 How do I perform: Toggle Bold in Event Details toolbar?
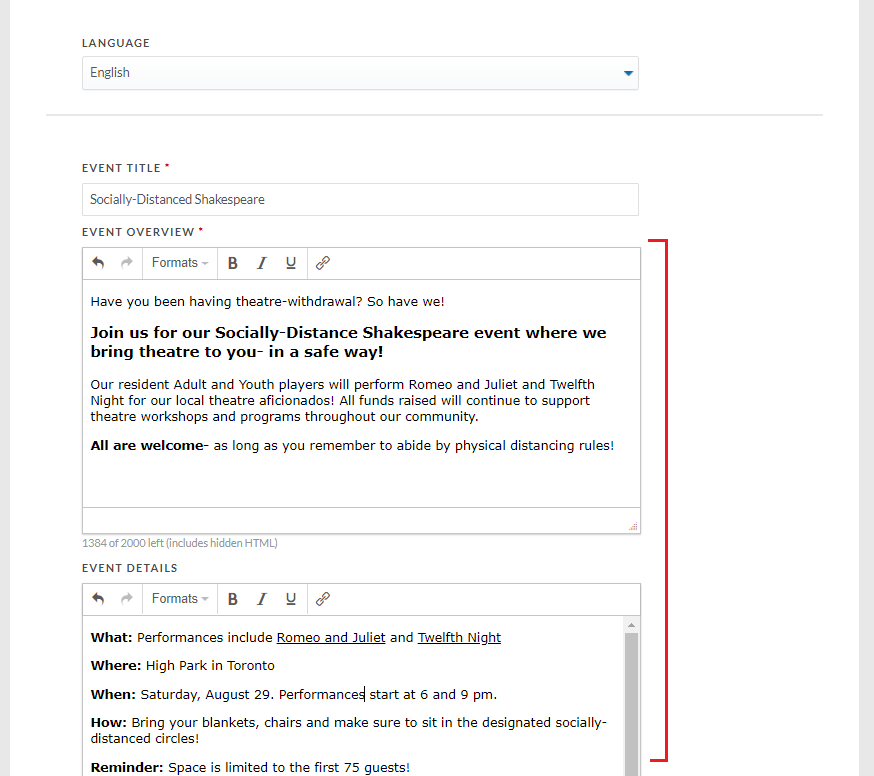click(x=233, y=599)
